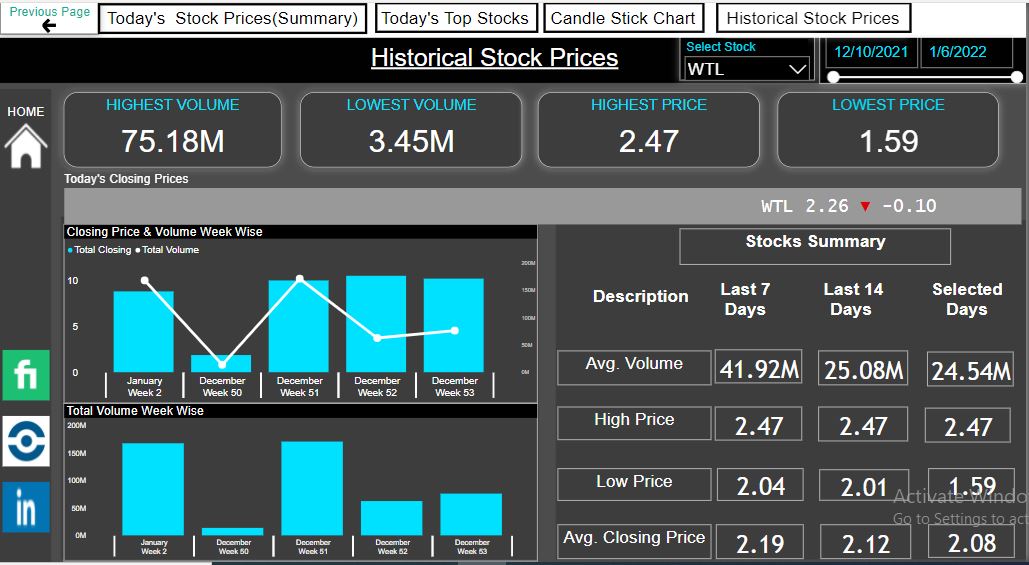Viewport: 1029px width, 565px height.
Task: Click January Week 2 bar in volume chart
Action: point(153,489)
